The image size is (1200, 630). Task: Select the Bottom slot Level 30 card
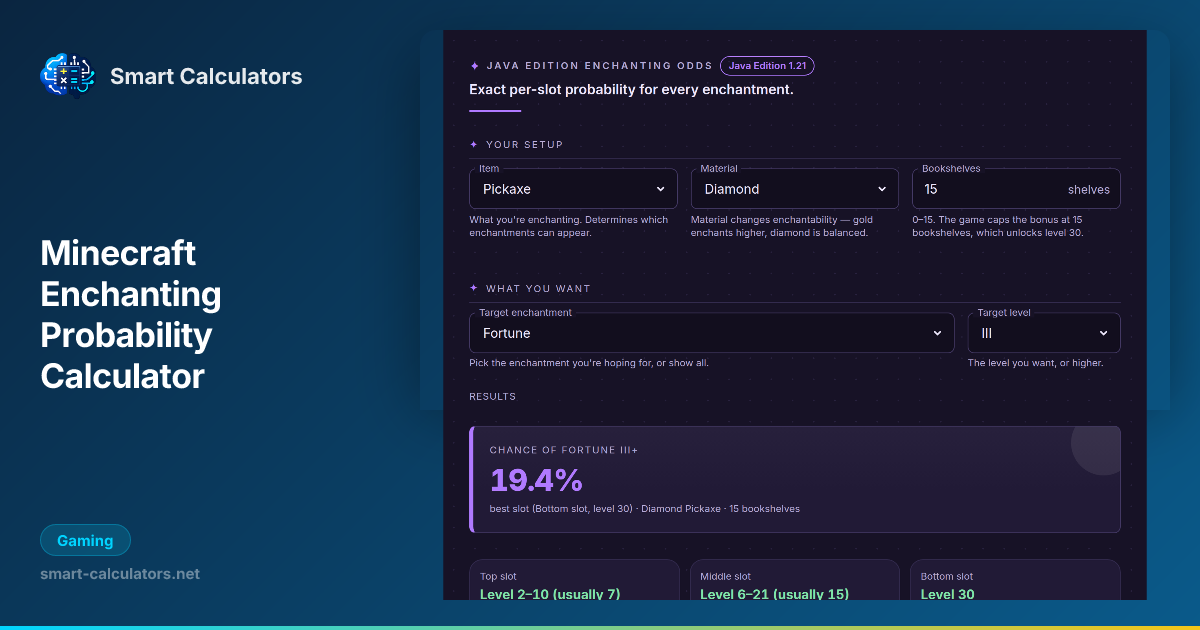(1015, 581)
